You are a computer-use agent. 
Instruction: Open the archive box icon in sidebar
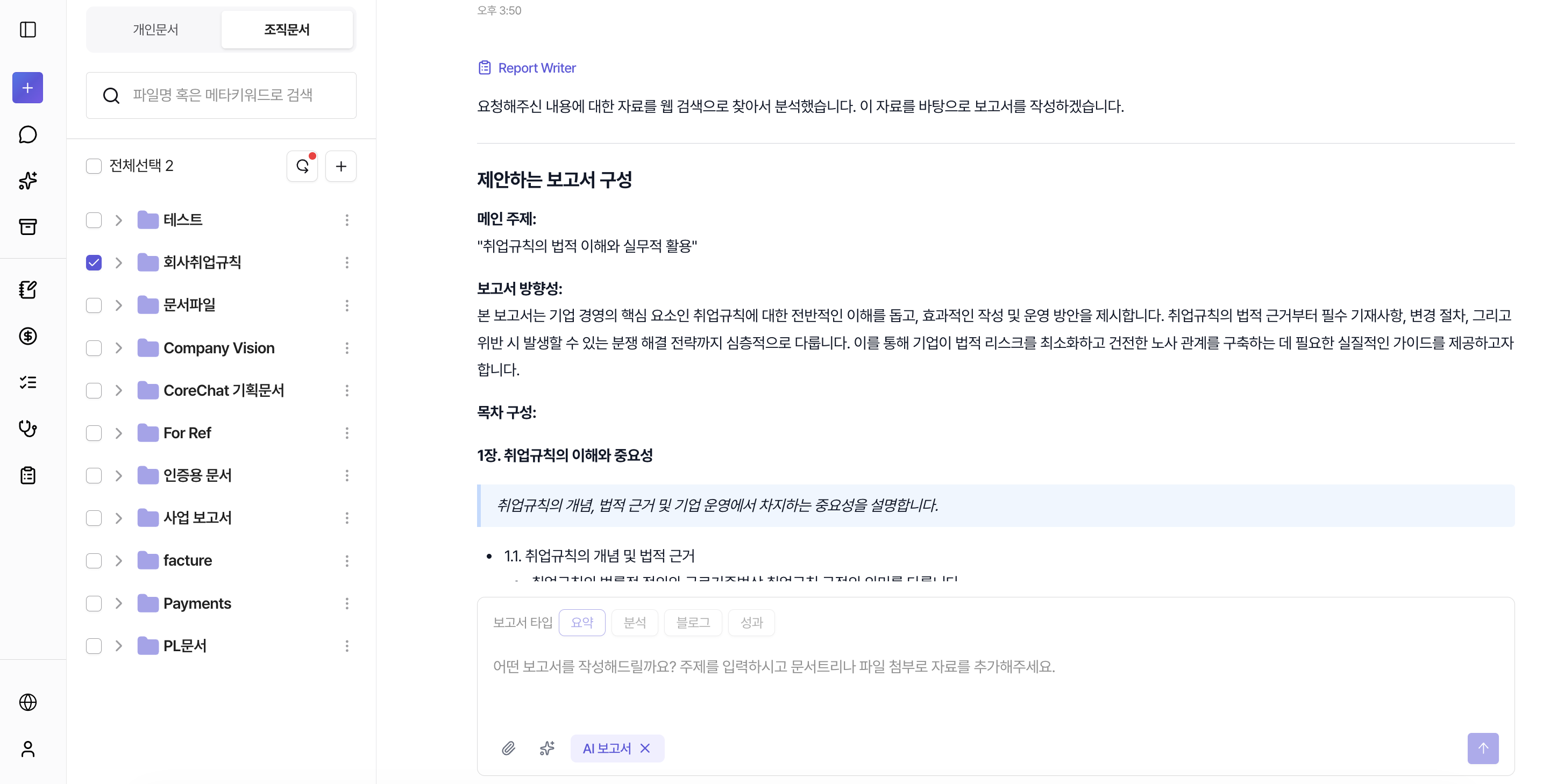coord(27,227)
